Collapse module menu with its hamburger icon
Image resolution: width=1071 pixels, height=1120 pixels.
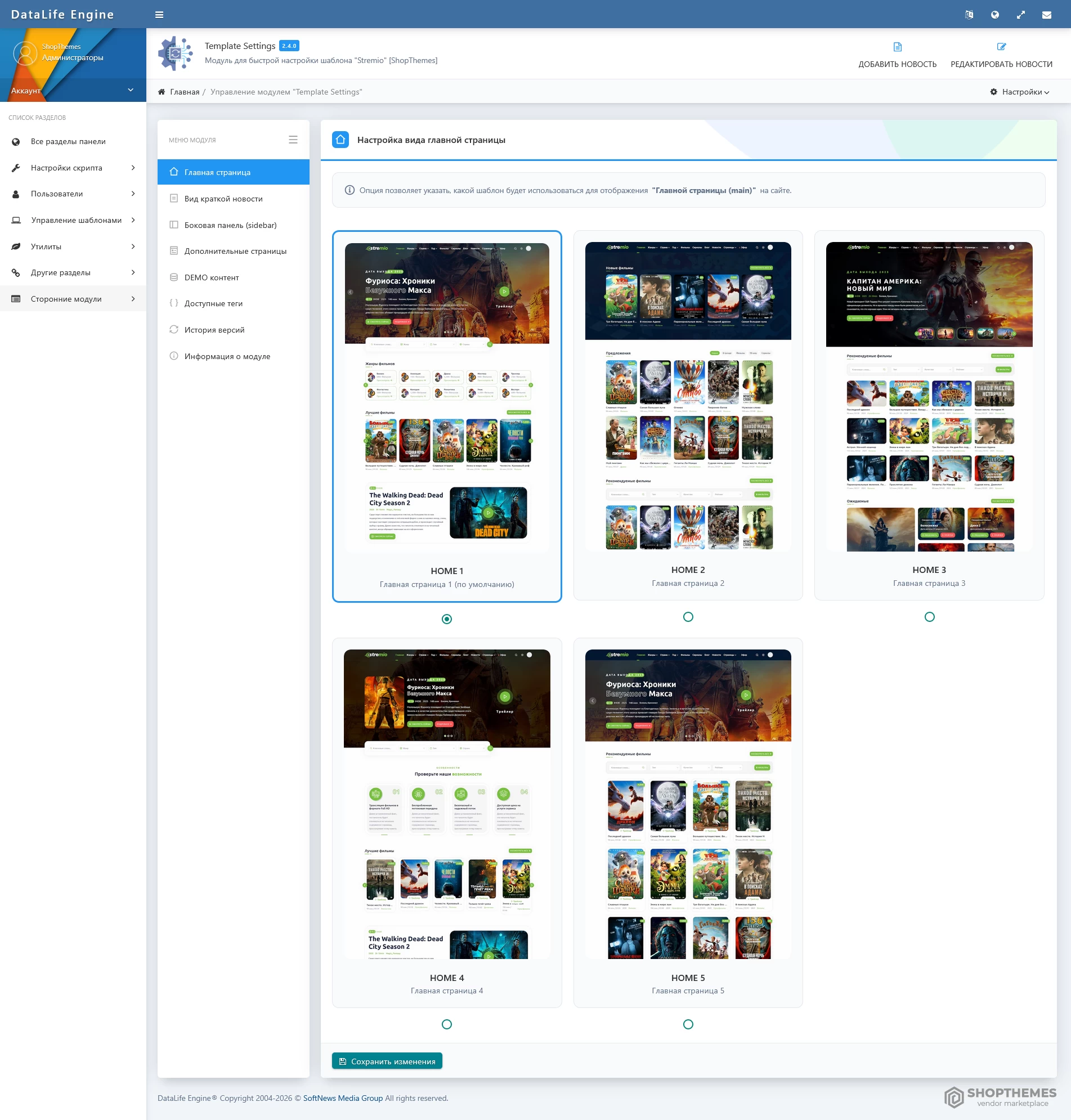(293, 140)
